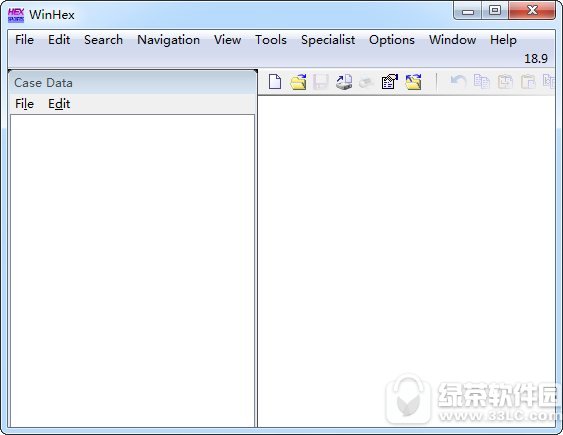Click the greyed-out Copy Block icon

click(x=481, y=81)
